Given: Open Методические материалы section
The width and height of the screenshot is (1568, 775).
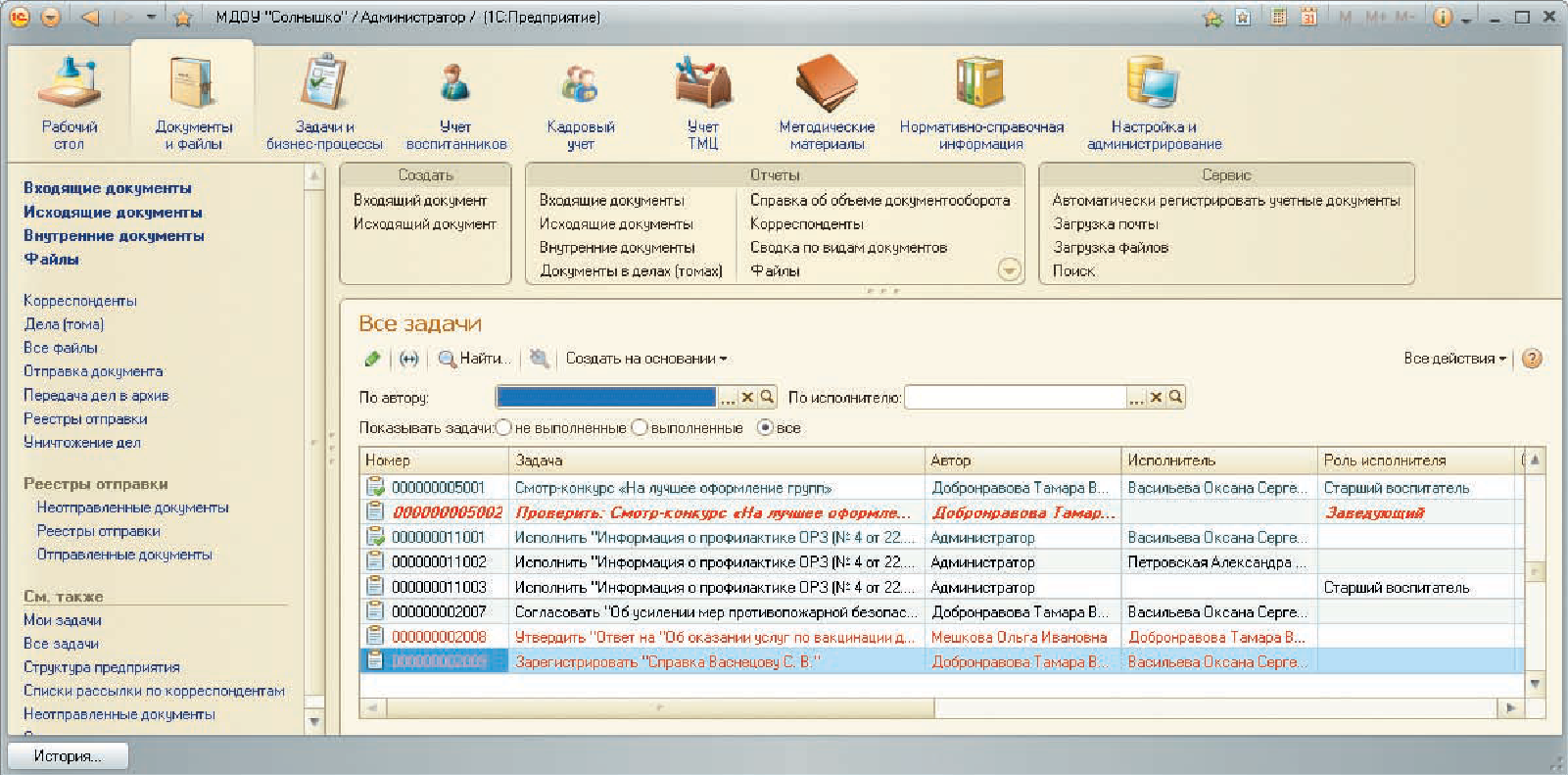Looking at the screenshot, I should click(827, 103).
